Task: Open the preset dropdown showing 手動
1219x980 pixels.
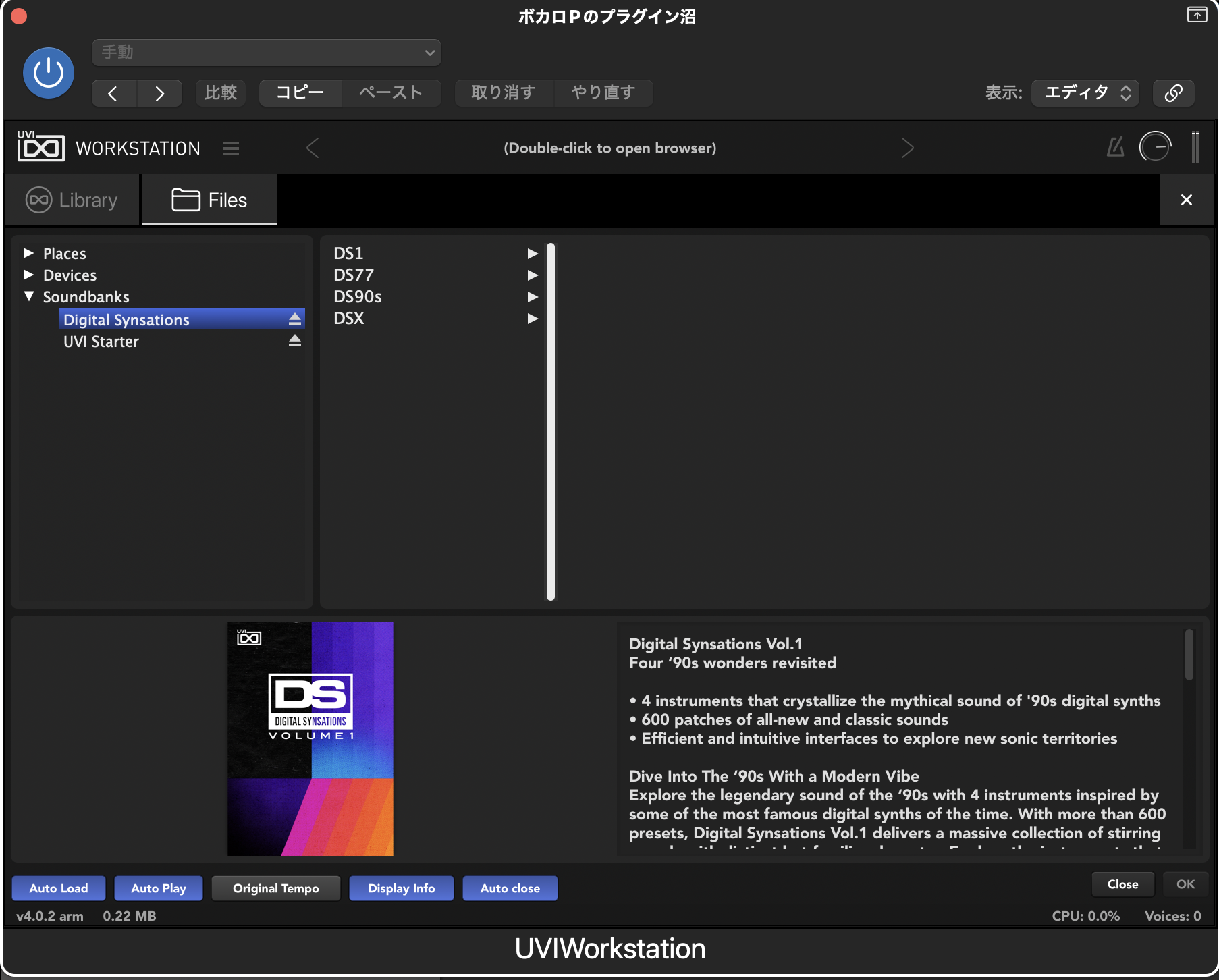Action: tap(267, 53)
